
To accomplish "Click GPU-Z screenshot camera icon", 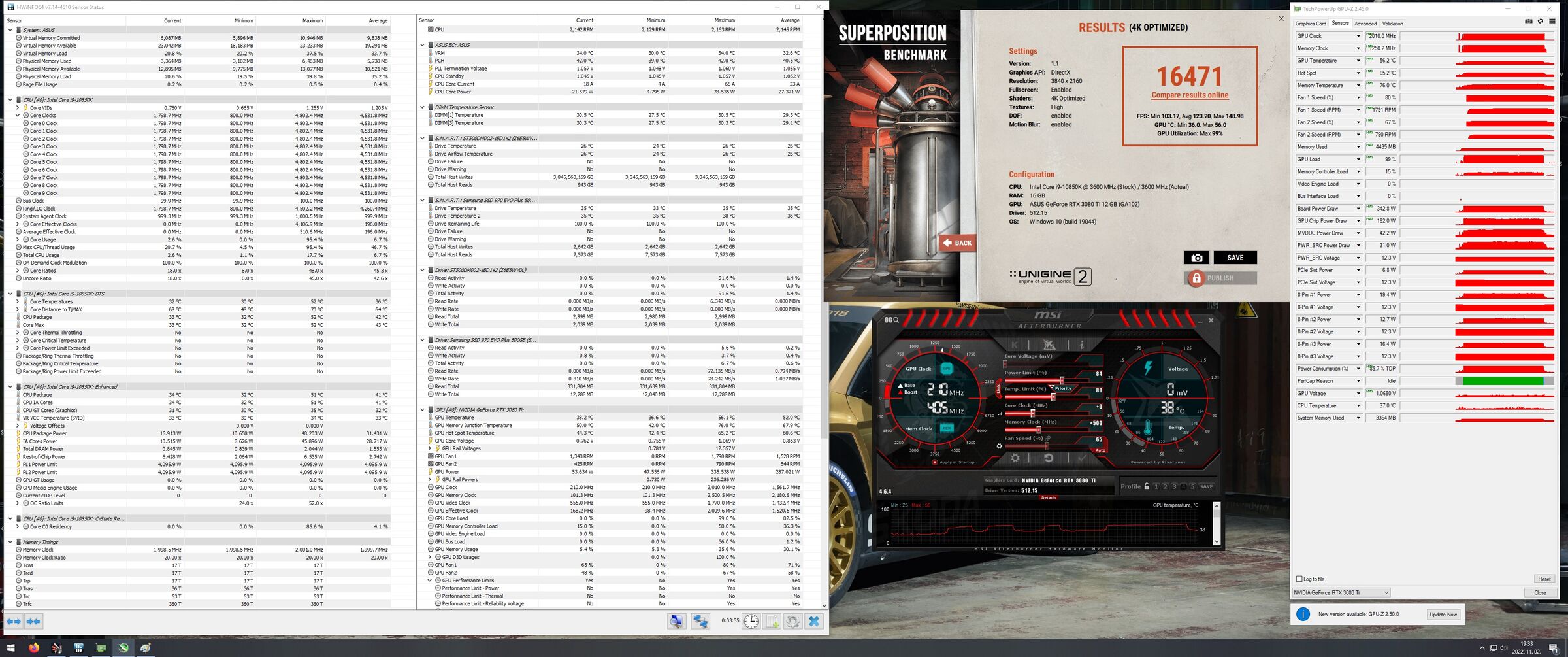I will (x=1529, y=22).
